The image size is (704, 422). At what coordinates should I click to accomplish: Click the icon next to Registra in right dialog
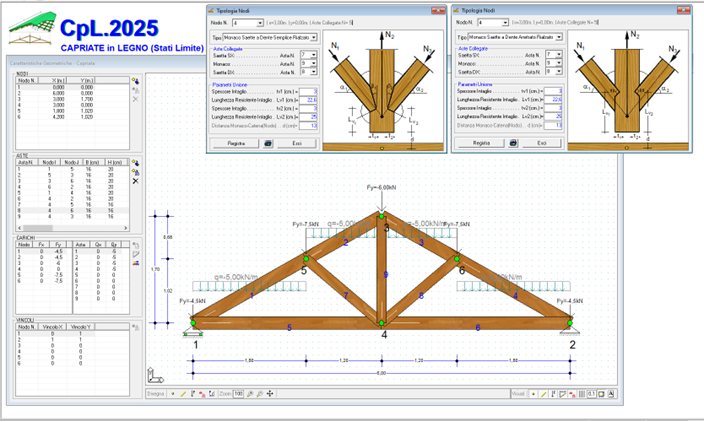(x=513, y=143)
